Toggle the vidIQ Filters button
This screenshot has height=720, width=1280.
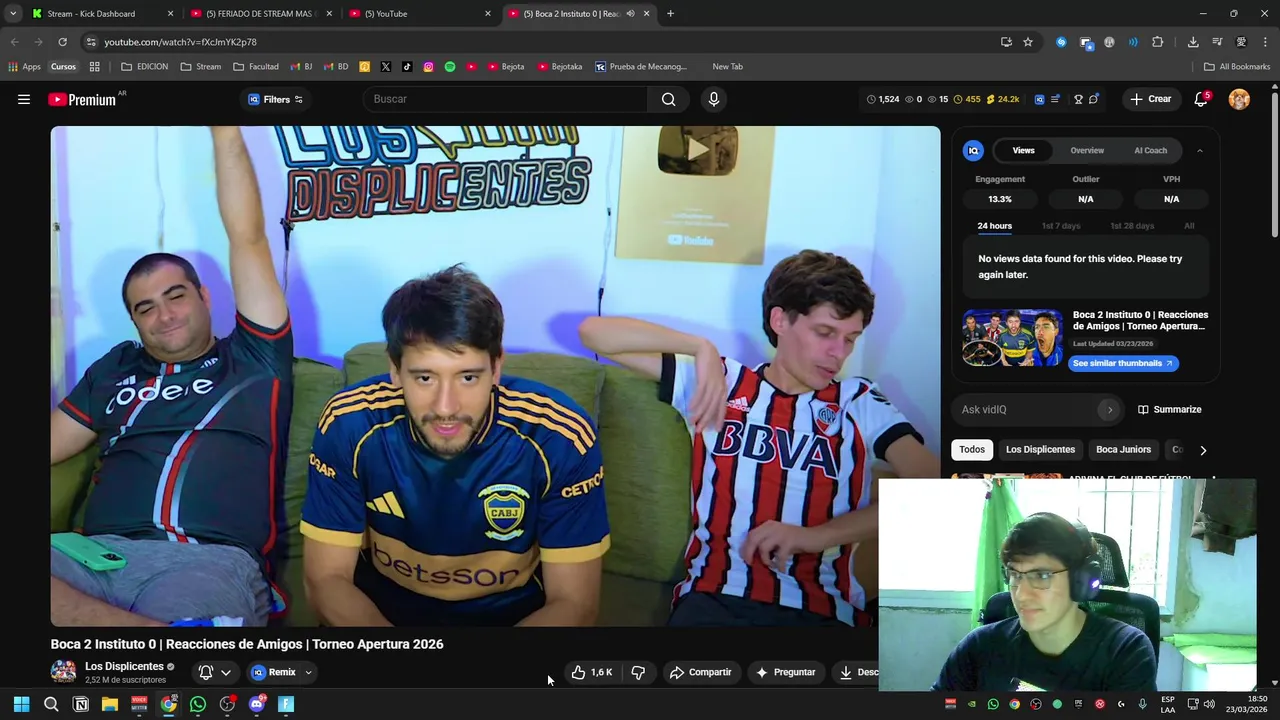tap(275, 99)
